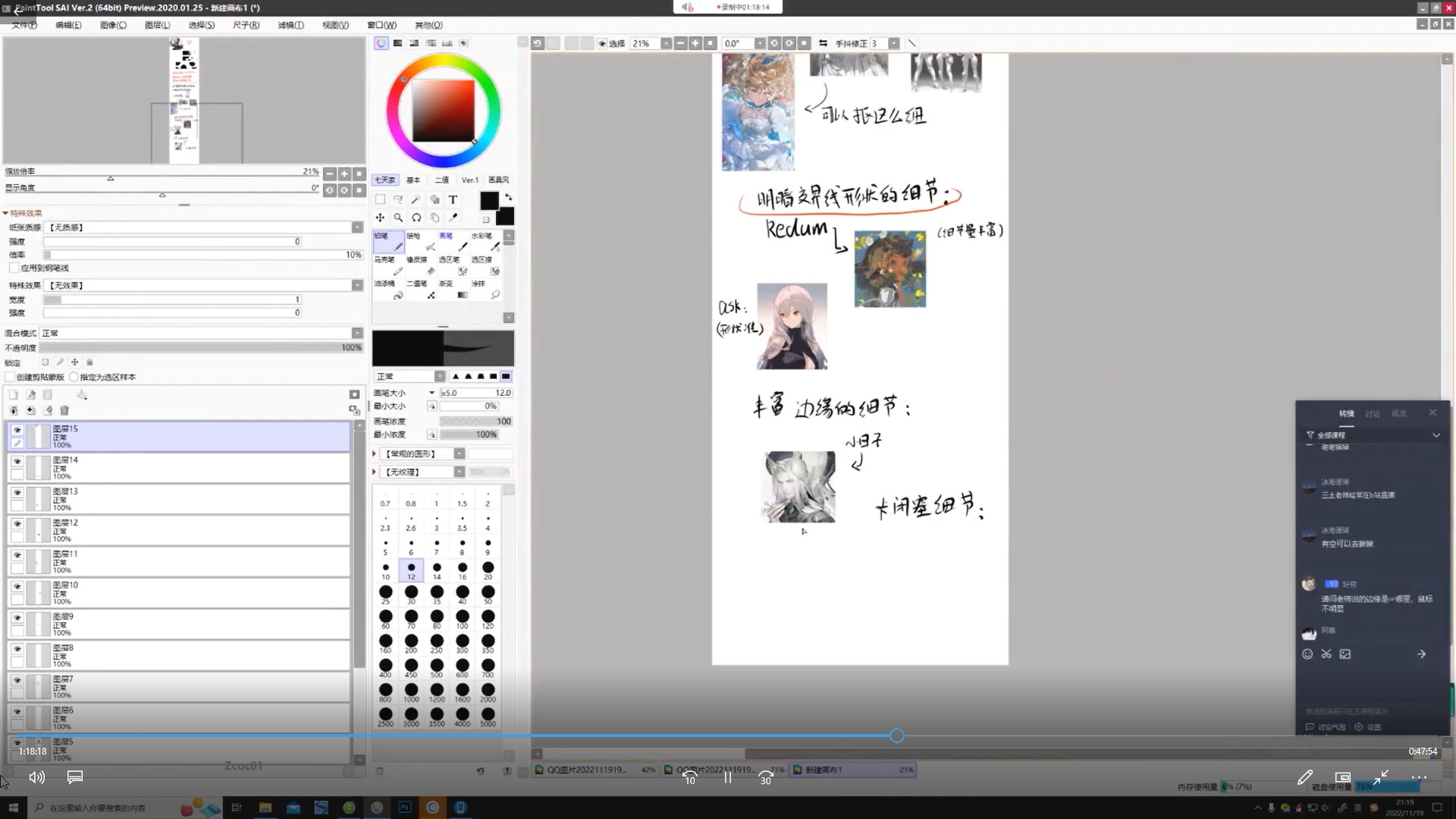Open the brush blend mode 正常 dropdown
The height and width of the screenshot is (819, 1456).
click(440, 376)
